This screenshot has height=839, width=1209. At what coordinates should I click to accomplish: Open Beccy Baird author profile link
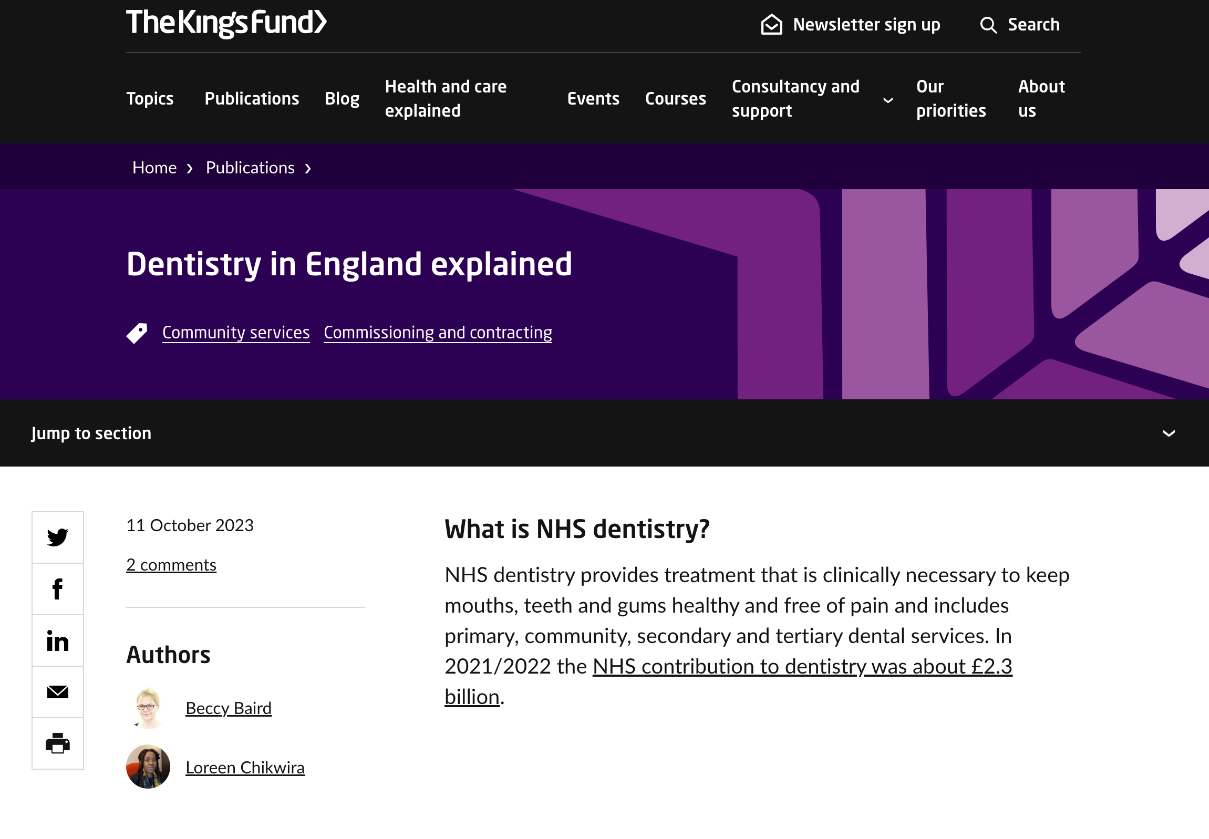pyautogui.click(x=228, y=708)
